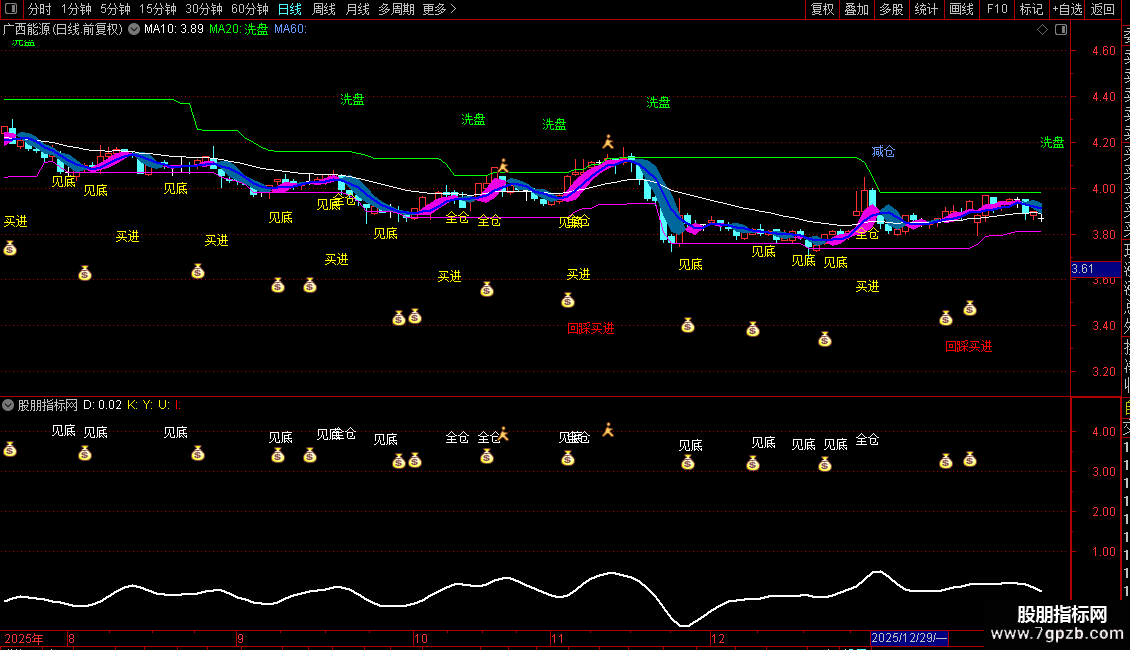
Task: Expand main chart indicator dropdown beside 广西能源
Action: pos(134,29)
